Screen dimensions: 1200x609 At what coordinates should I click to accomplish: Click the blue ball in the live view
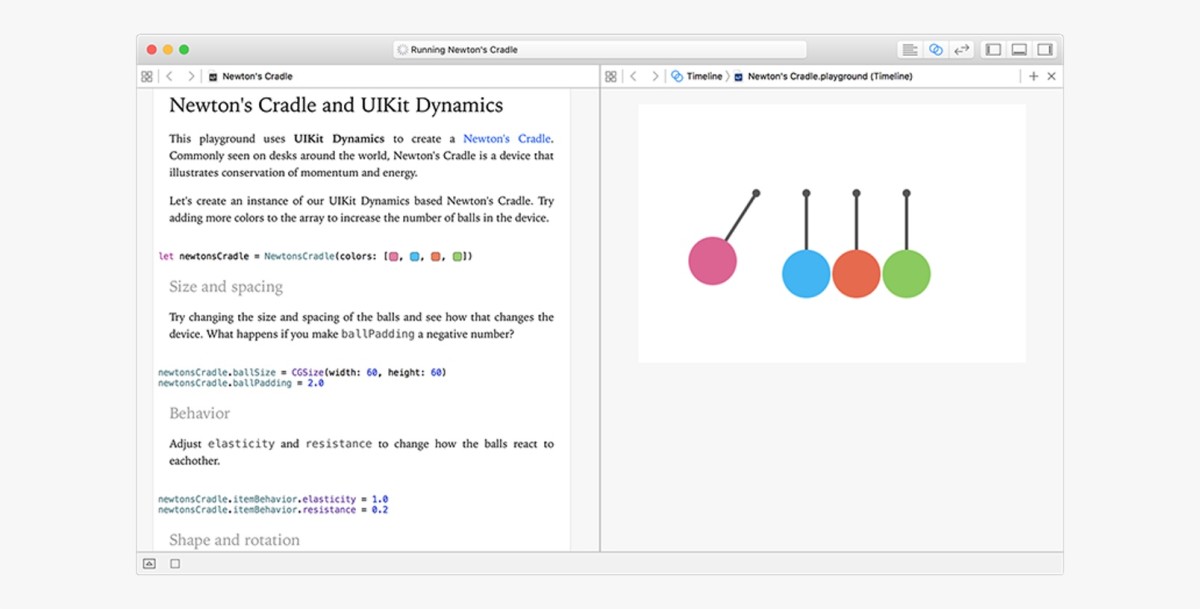point(806,274)
